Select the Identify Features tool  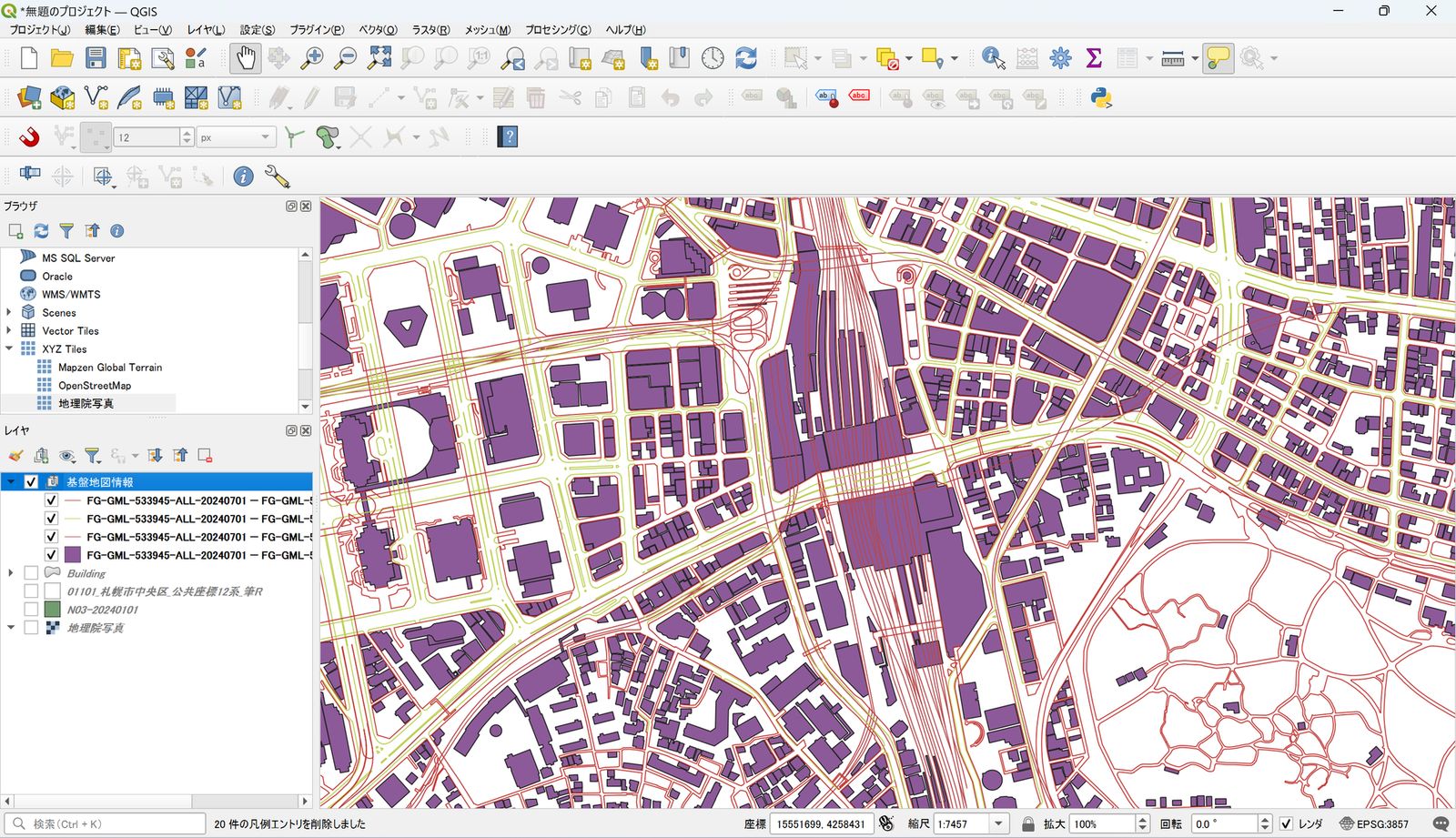click(993, 58)
